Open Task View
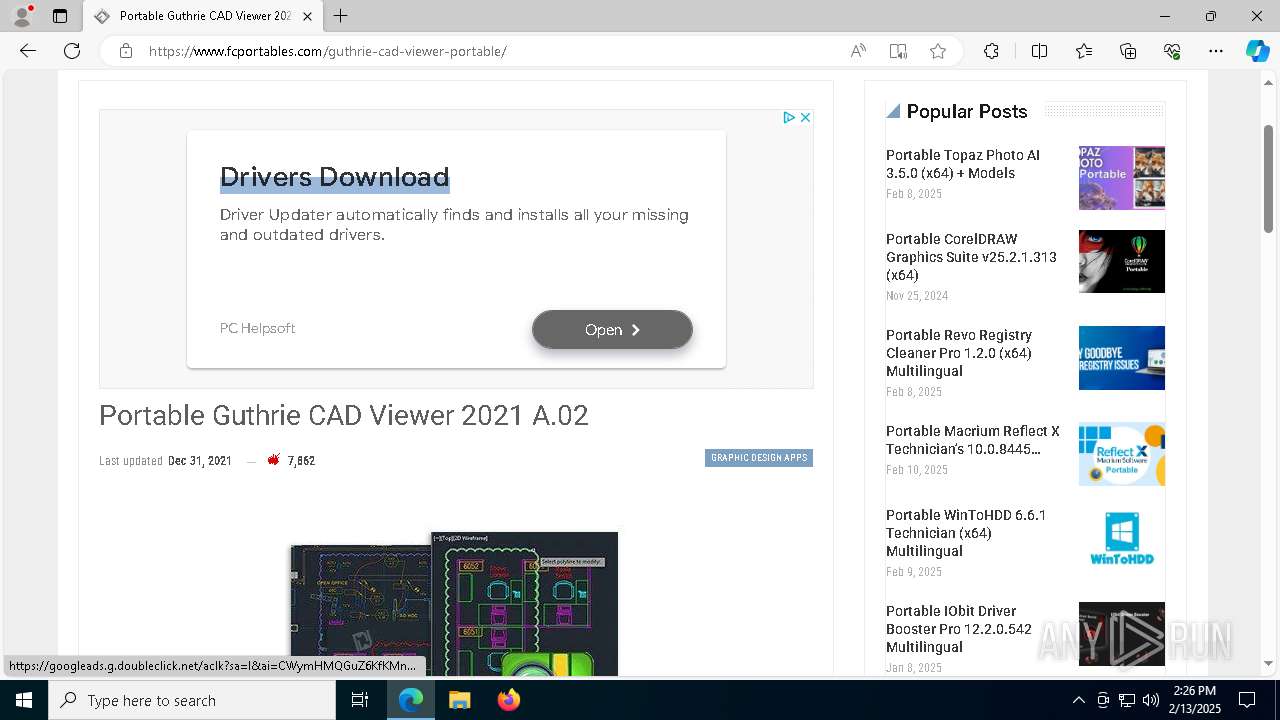1280x720 pixels. pyautogui.click(x=360, y=700)
